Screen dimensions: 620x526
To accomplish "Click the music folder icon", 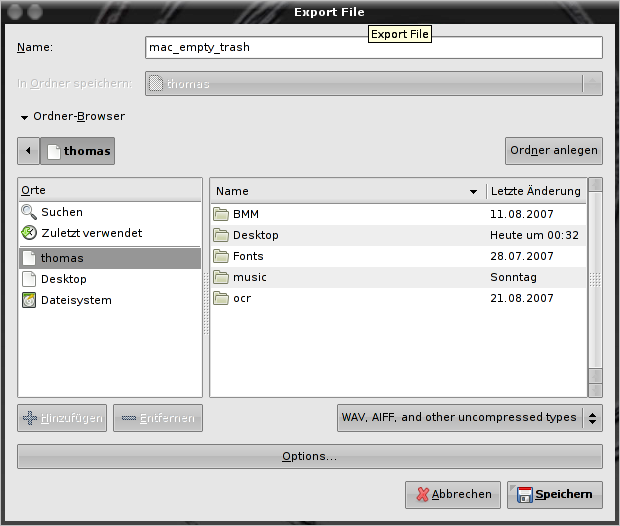I will 221,277.
